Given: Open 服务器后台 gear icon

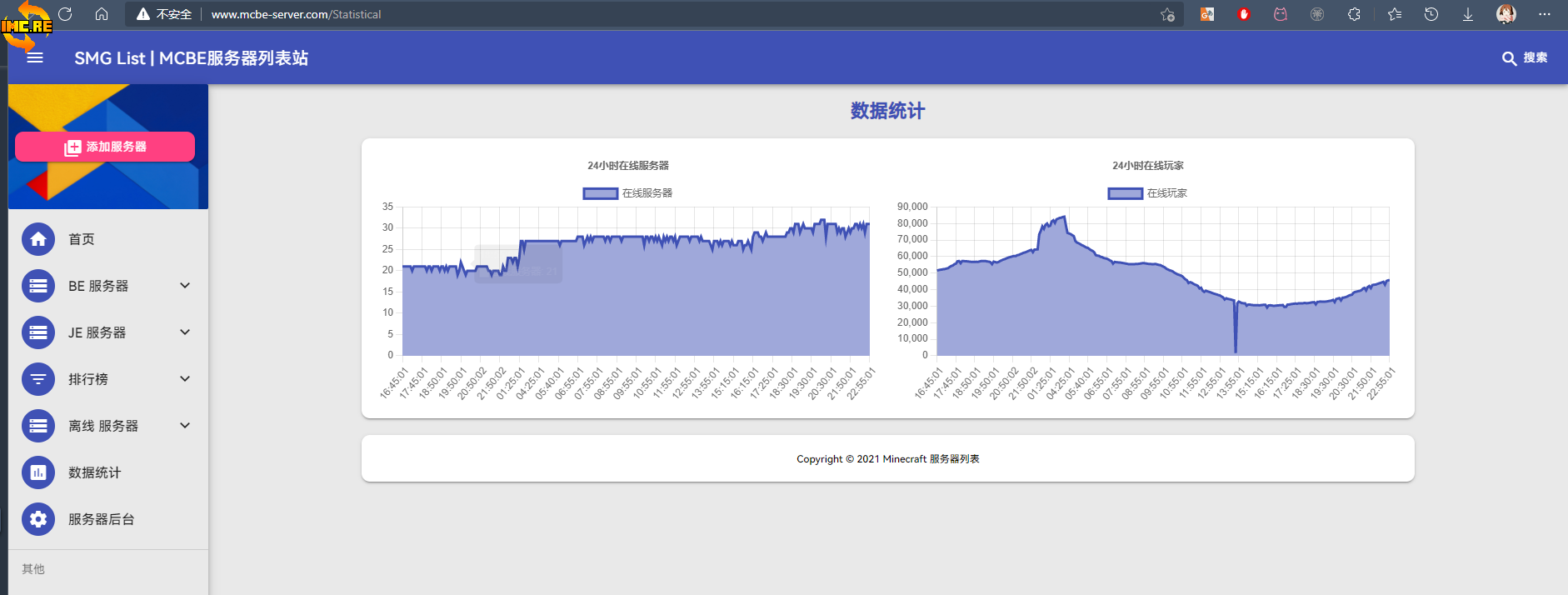Looking at the screenshot, I should [x=38, y=519].
